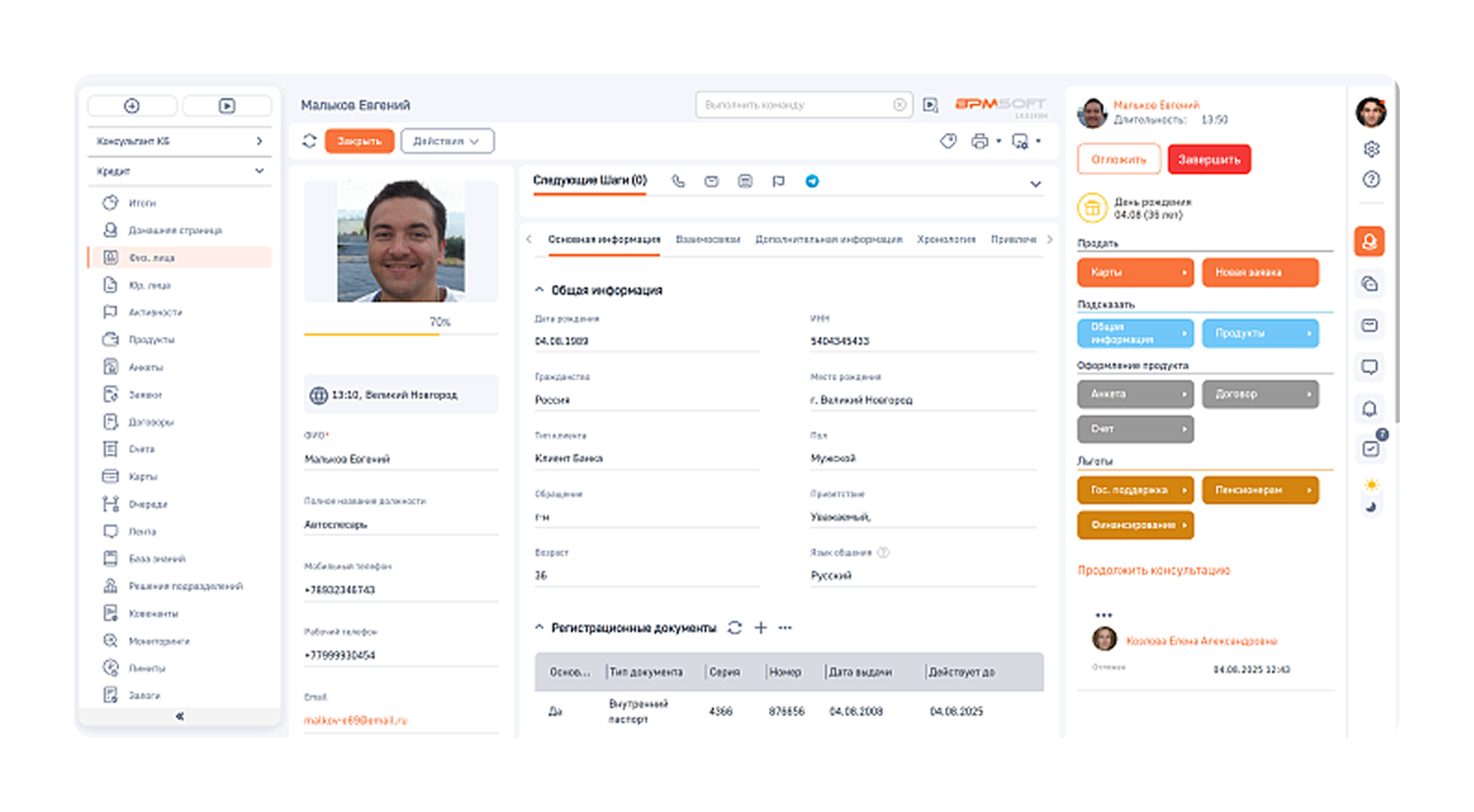Collapse the Общая информация section
The image size is (1474, 812).
(x=539, y=290)
